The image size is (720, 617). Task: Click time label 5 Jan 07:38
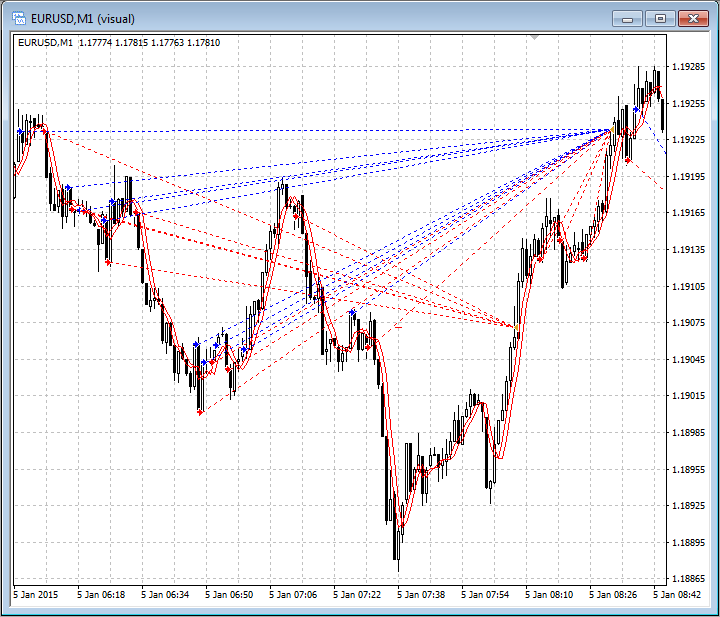[x=421, y=595]
